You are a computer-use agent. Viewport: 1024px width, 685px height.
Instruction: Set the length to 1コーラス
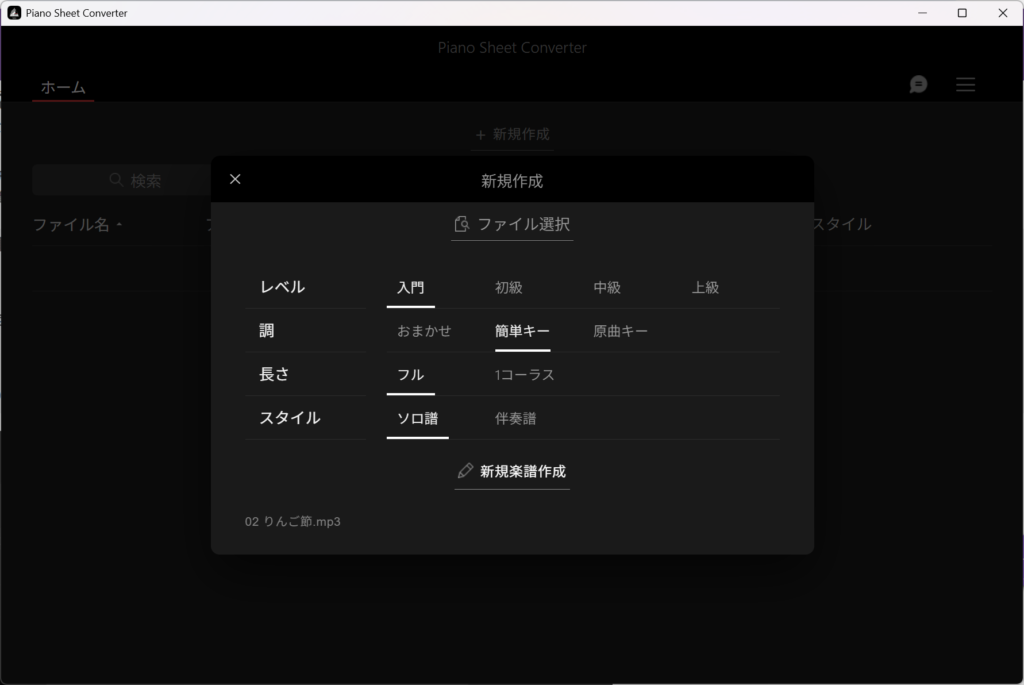coord(524,375)
